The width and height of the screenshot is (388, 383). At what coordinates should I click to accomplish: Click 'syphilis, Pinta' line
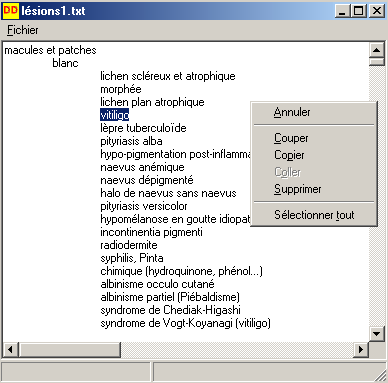[132, 258]
